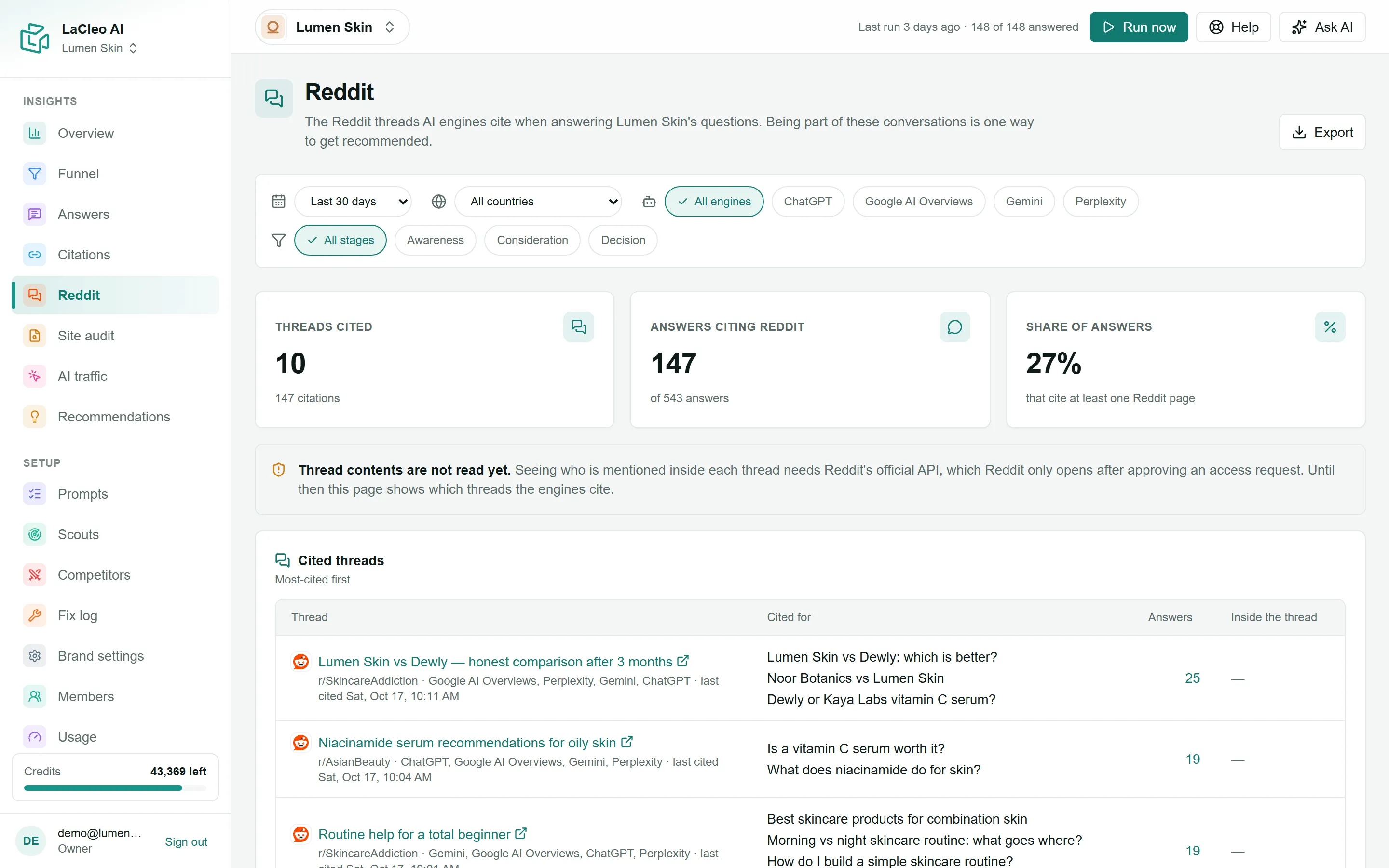Click the Members people icon
This screenshot has width=1389, height=868.
[34, 696]
